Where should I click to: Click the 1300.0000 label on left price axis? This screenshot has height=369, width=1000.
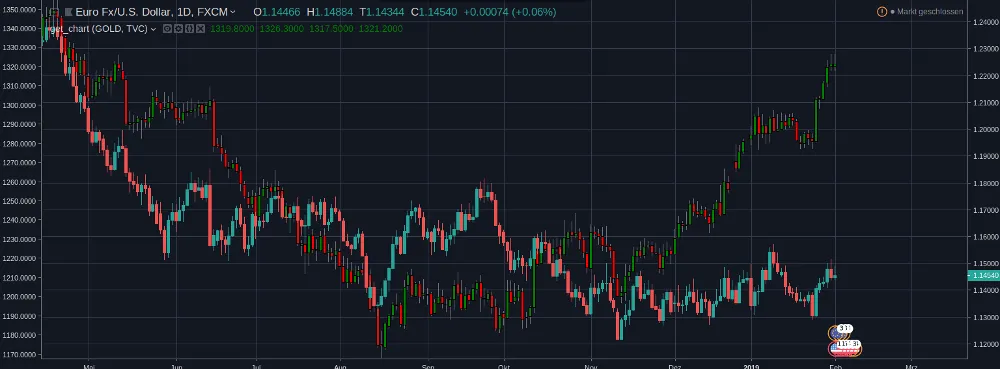(x=19, y=105)
